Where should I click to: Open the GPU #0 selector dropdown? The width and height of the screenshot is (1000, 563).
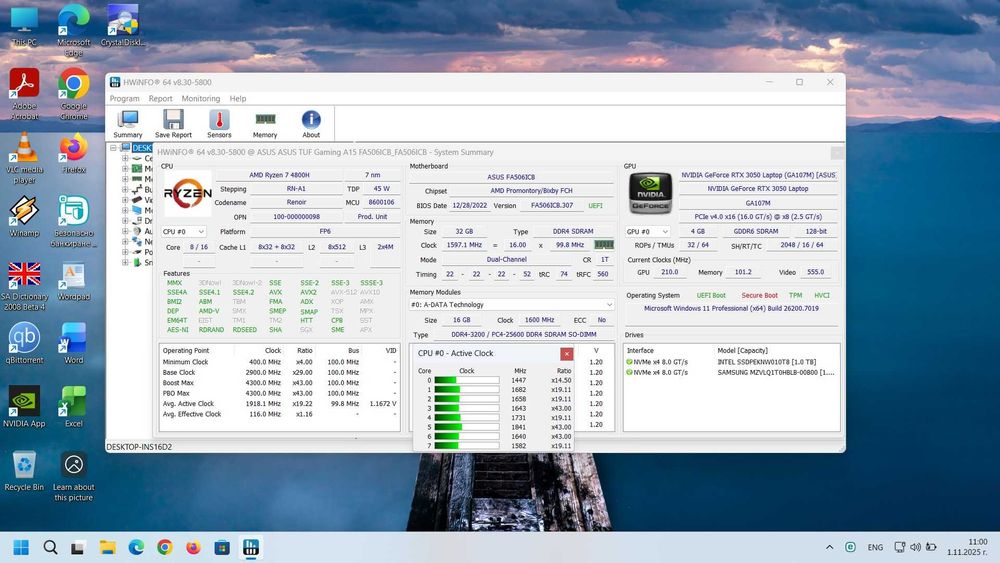647,231
